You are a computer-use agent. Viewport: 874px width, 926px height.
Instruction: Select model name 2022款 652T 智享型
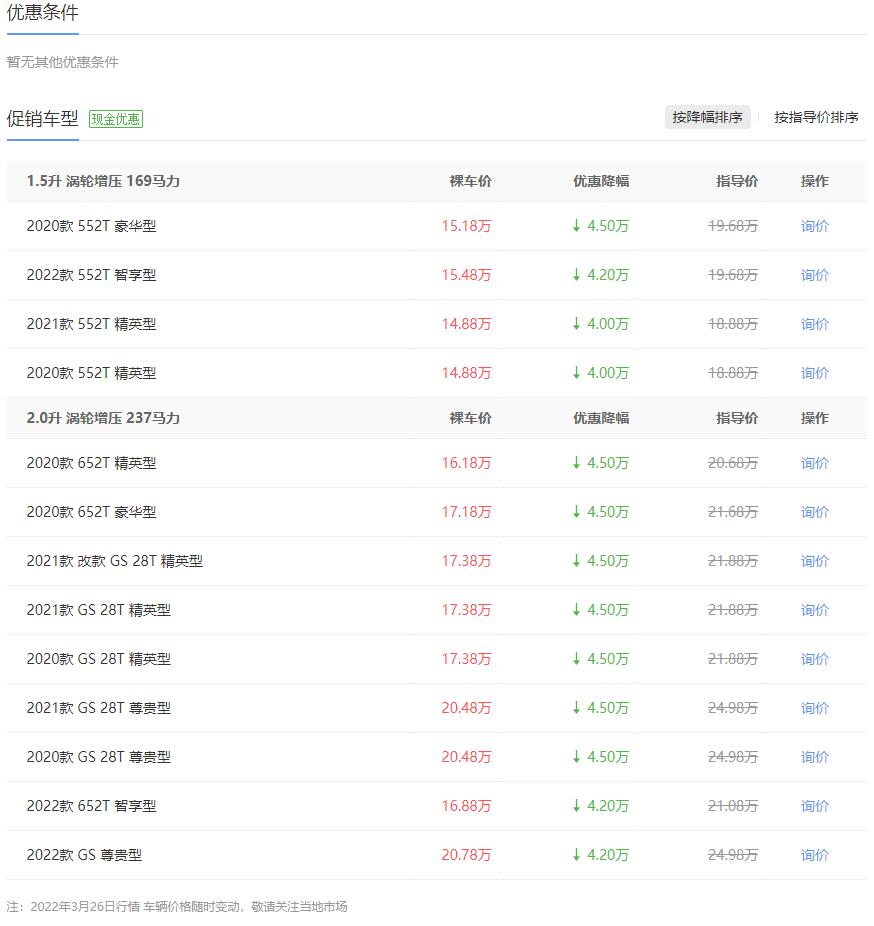pyautogui.click(x=92, y=806)
